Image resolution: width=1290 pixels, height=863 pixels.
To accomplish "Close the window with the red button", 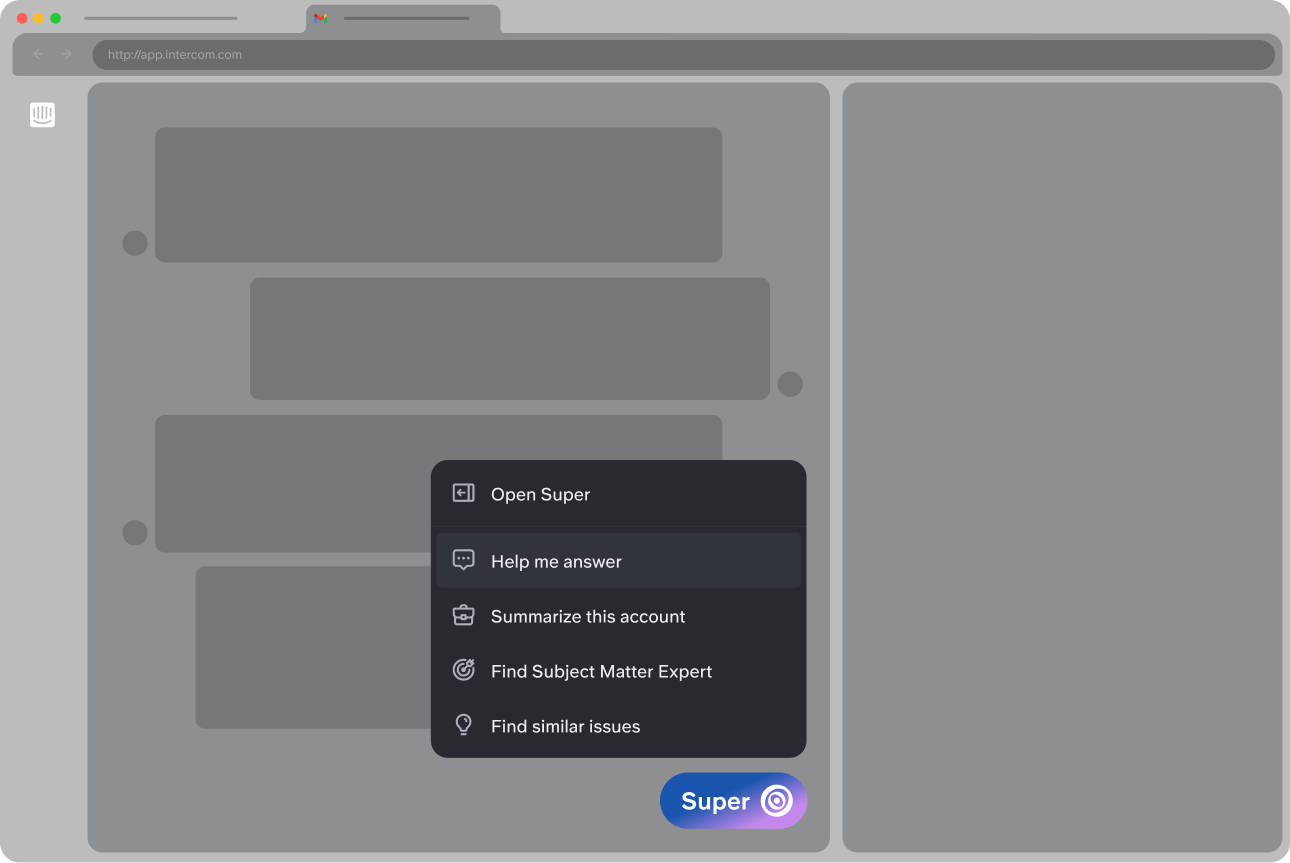I will [22, 18].
